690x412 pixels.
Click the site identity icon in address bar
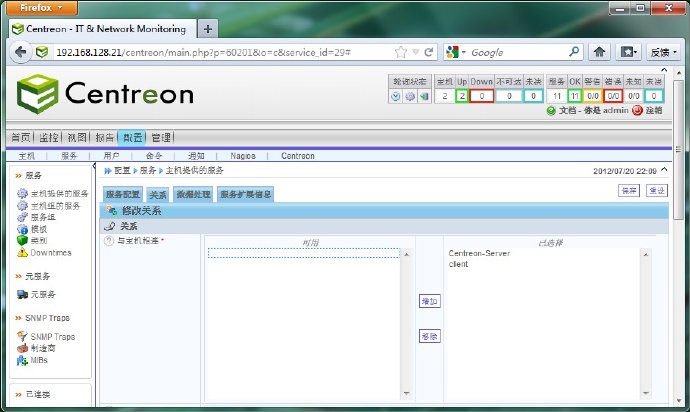[42, 52]
